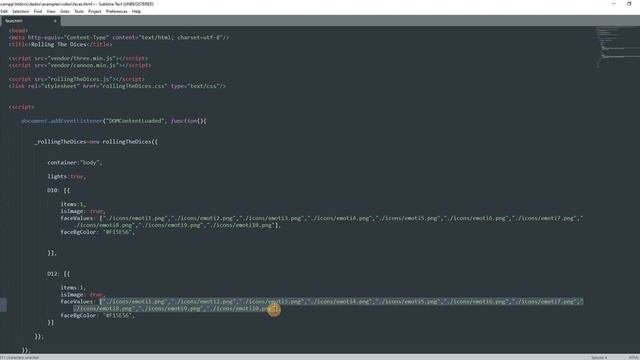Open the Tools menu
This screenshot has height=360, width=640.
pyautogui.click(x=79, y=11)
